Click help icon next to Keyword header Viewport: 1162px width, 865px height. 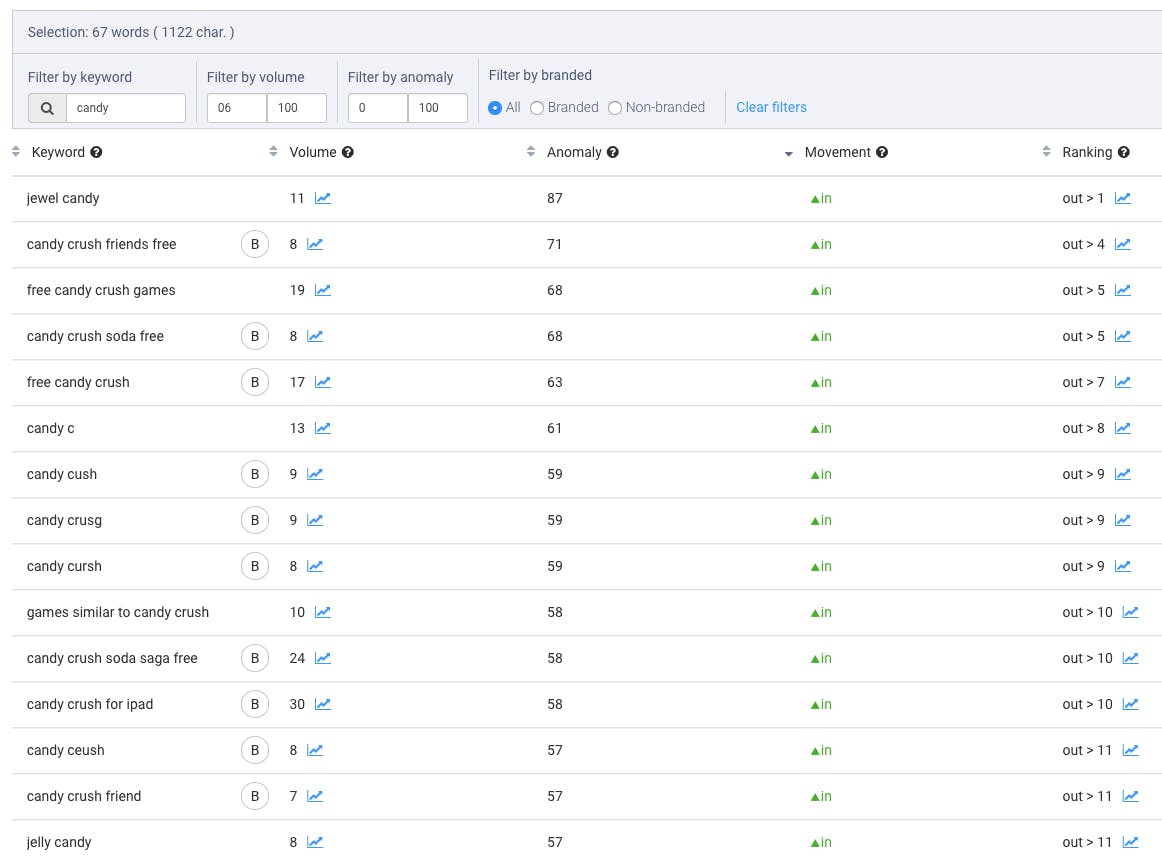pos(97,153)
